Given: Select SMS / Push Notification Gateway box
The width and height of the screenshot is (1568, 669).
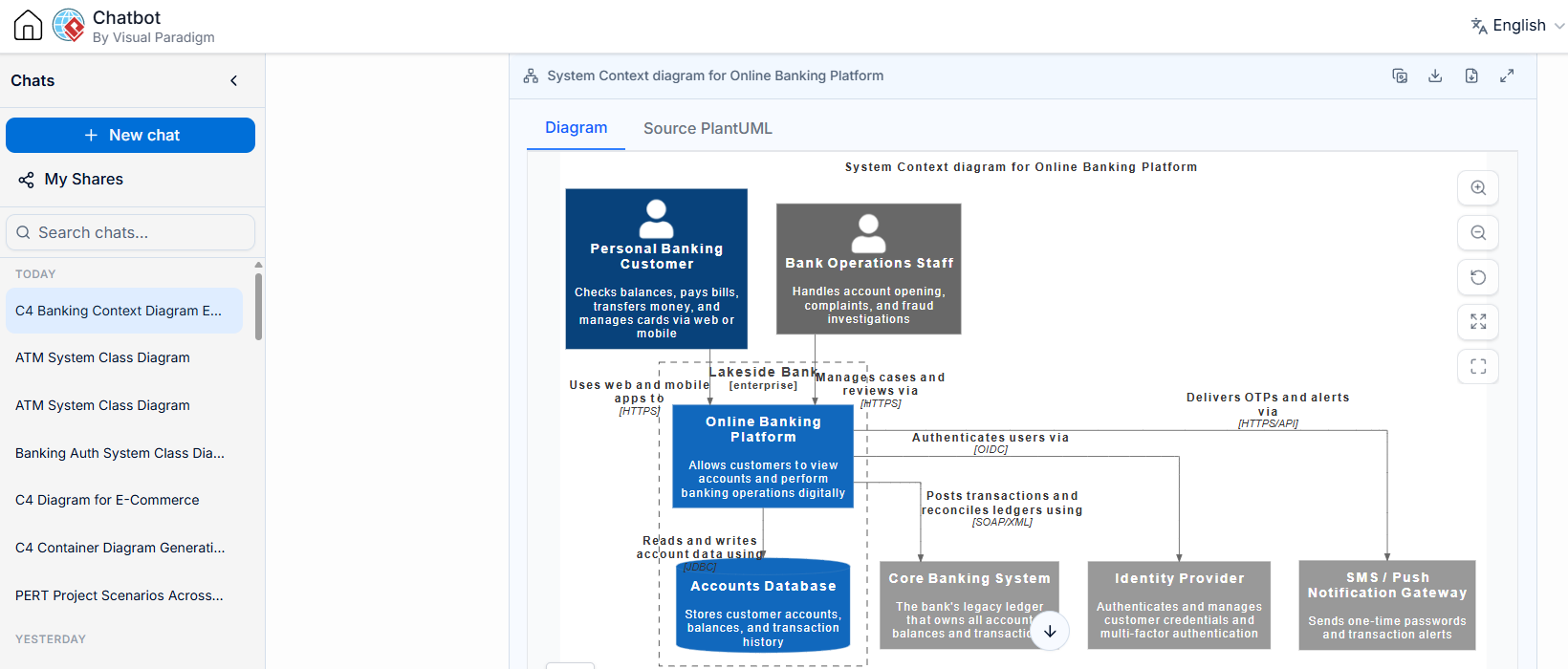Looking at the screenshot, I should tap(1387, 606).
